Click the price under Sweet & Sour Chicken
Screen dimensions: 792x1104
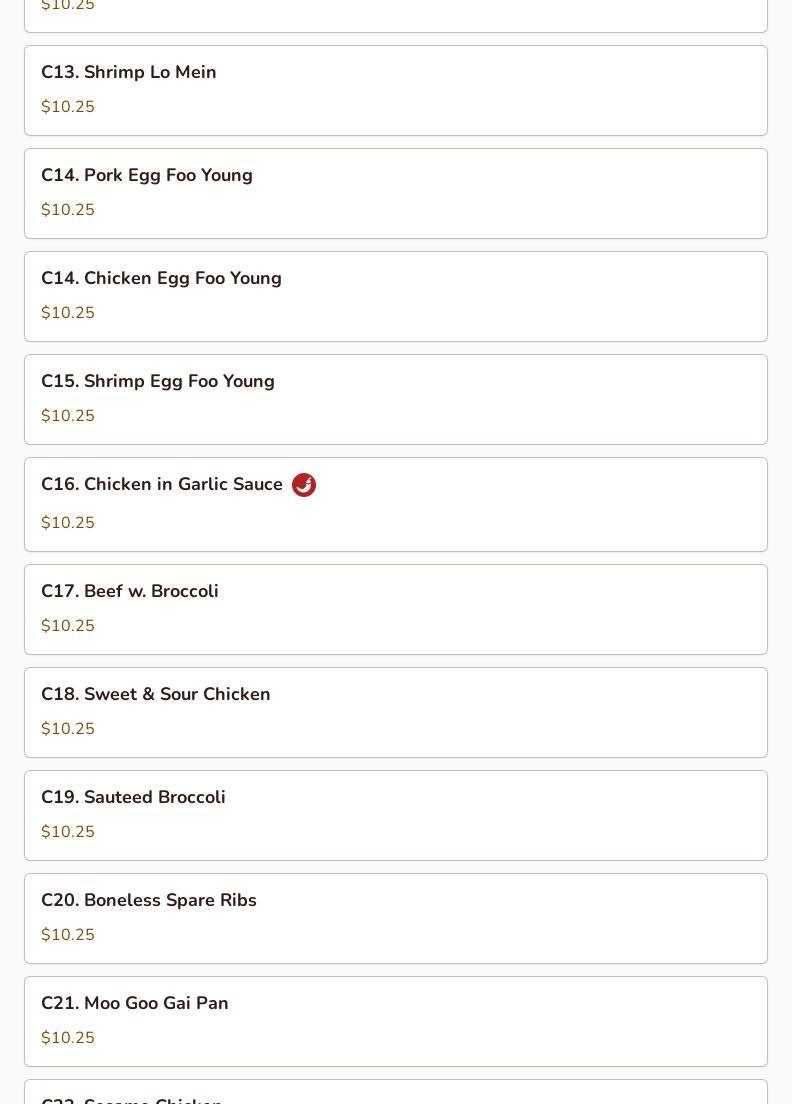coord(68,728)
